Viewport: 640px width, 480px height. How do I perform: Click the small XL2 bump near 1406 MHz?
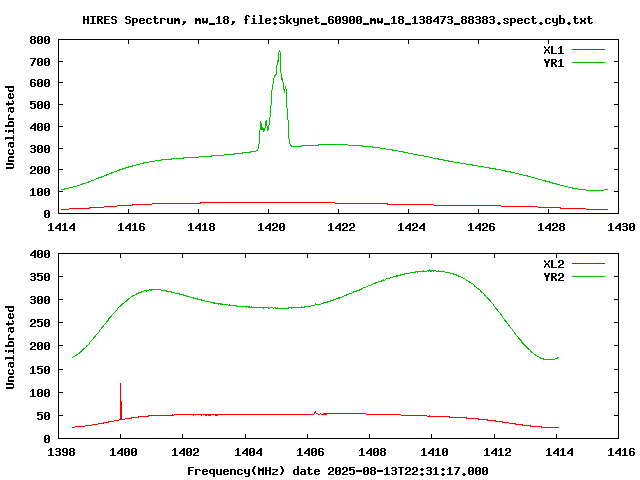pos(316,413)
